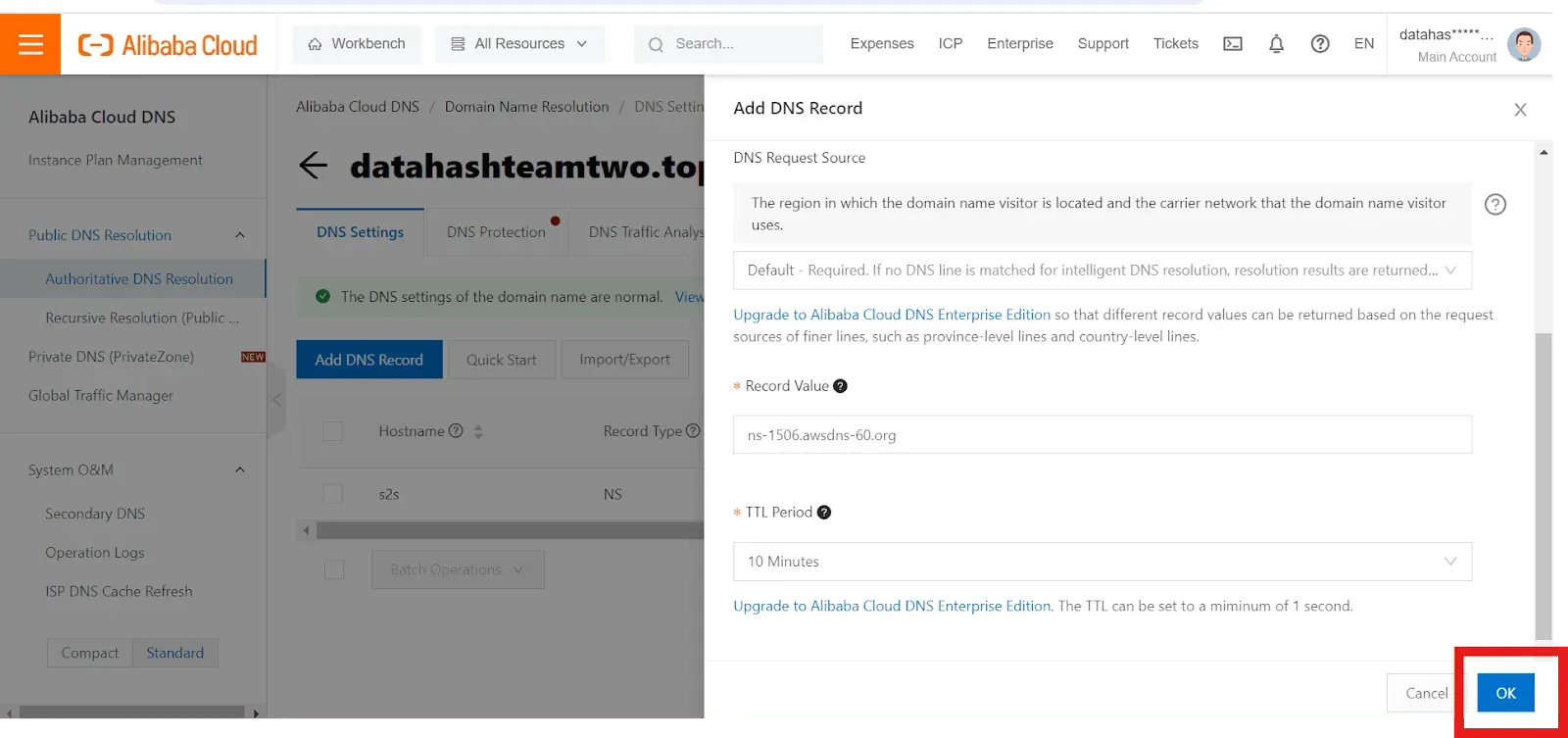Image resolution: width=1568 pixels, height=738 pixels.
Task: Sort the table by Hostname
Action: pyautogui.click(x=478, y=431)
